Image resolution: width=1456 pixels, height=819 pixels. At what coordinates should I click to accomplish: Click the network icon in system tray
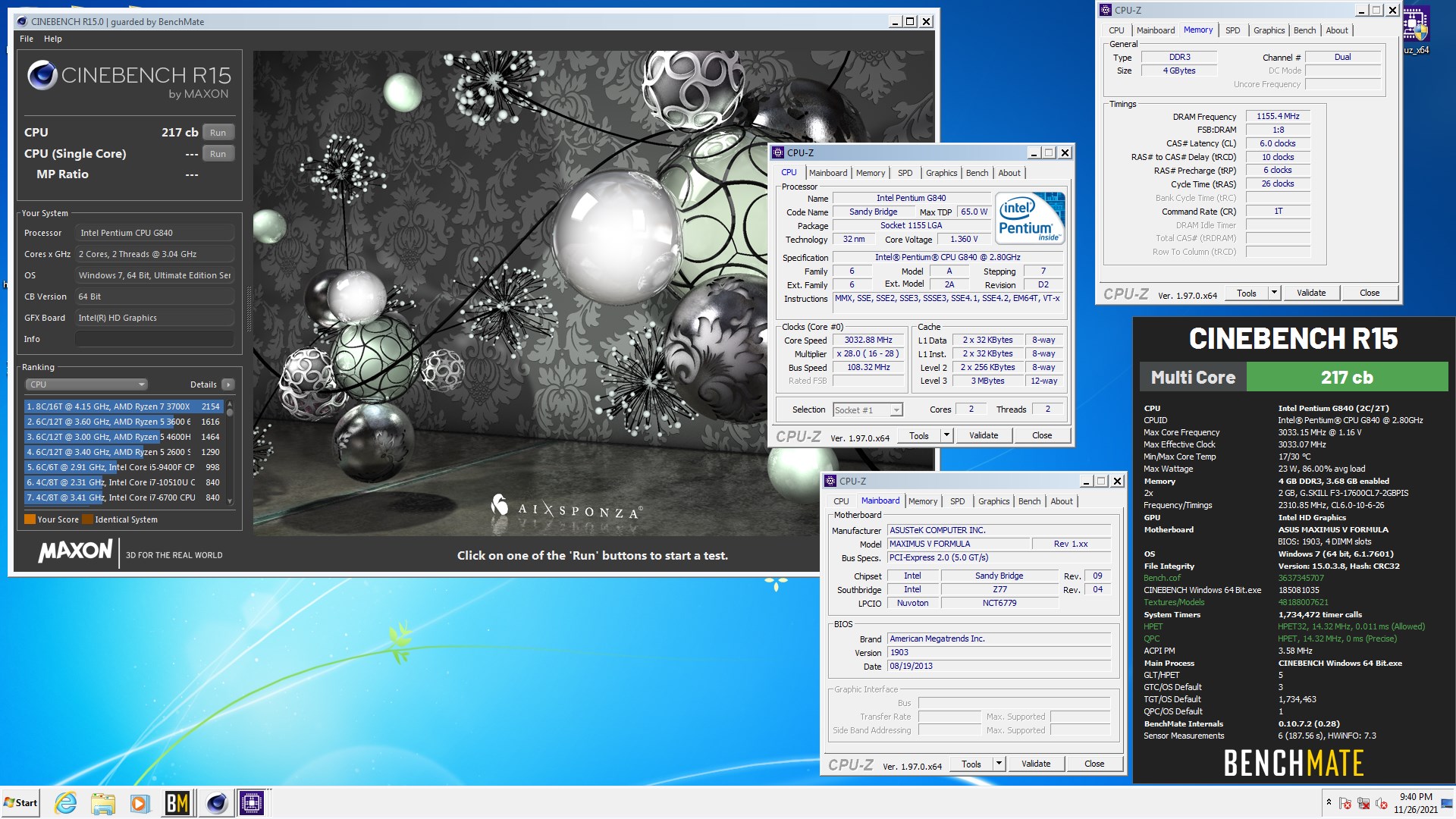1363,803
